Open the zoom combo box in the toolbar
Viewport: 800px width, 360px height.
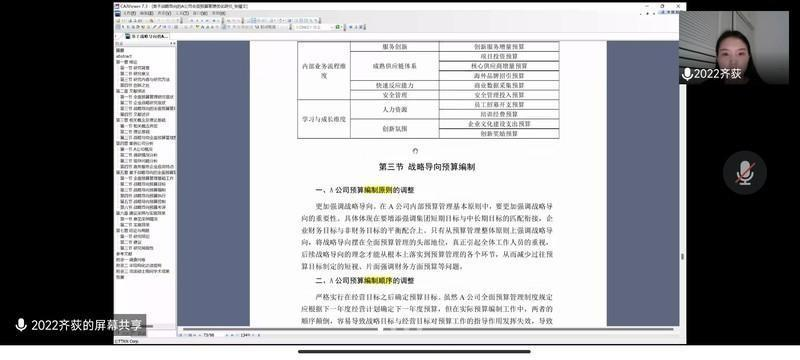(315, 27)
